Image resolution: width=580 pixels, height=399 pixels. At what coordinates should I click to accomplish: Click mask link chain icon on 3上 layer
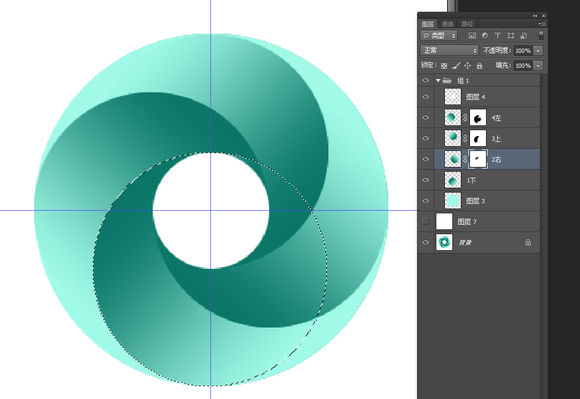(465, 138)
